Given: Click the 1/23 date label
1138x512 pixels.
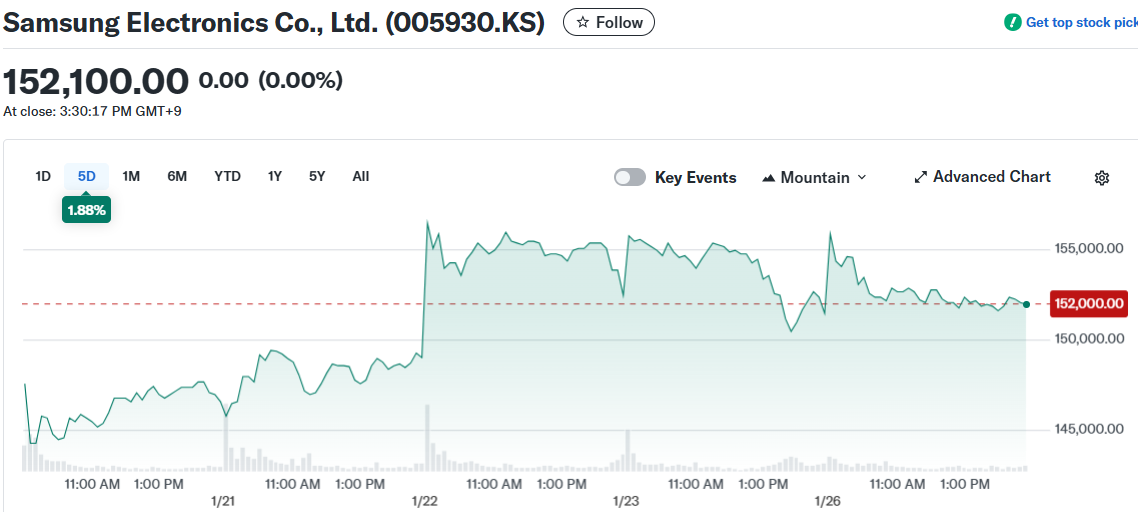Looking at the screenshot, I should (626, 501).
